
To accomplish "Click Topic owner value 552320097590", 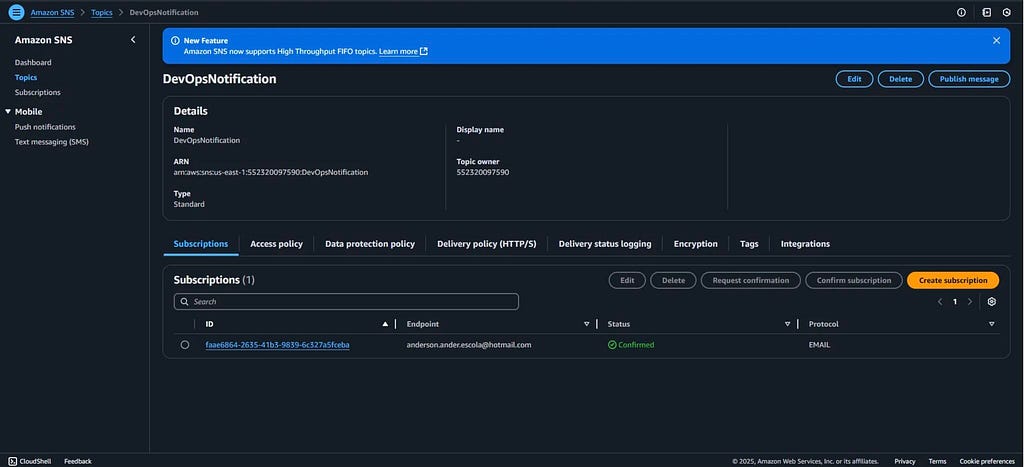I will click(x=483, y=172).
